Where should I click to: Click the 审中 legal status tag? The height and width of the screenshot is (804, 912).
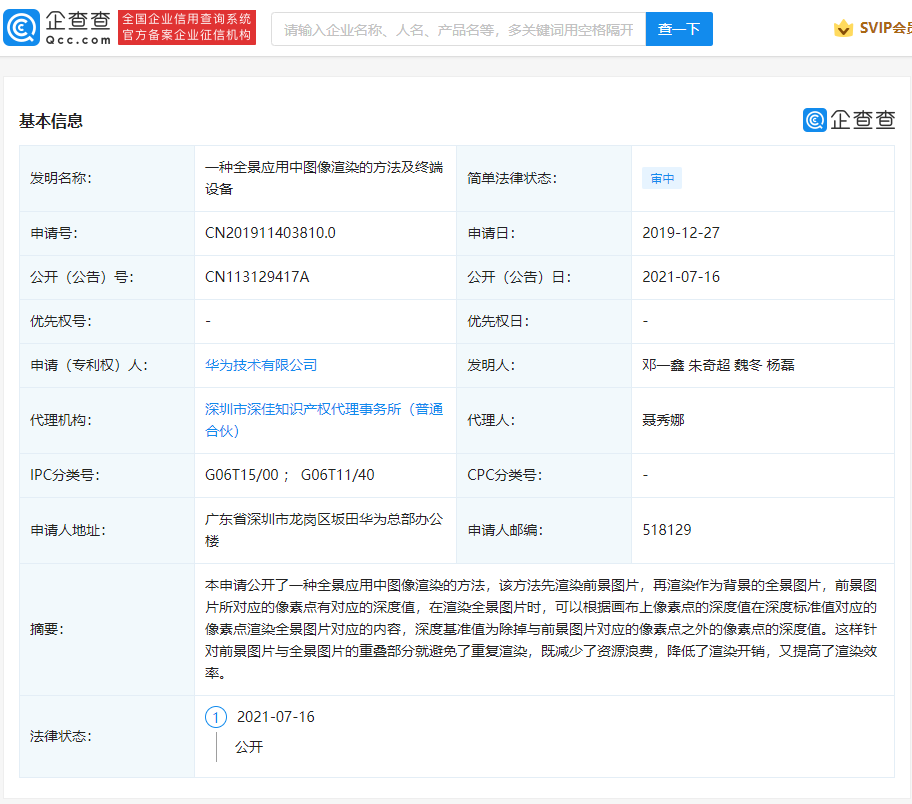[661, 177]
